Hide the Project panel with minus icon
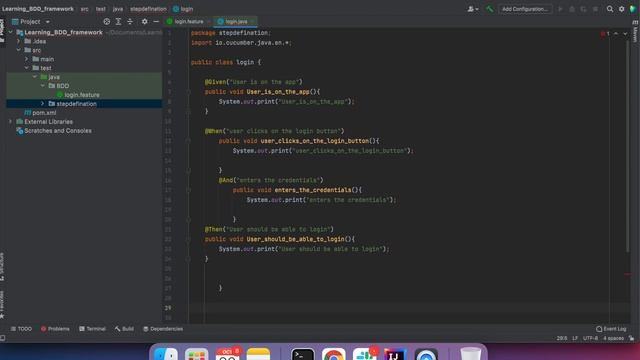Viewport: 640px width, 360px height. (156, 22)
